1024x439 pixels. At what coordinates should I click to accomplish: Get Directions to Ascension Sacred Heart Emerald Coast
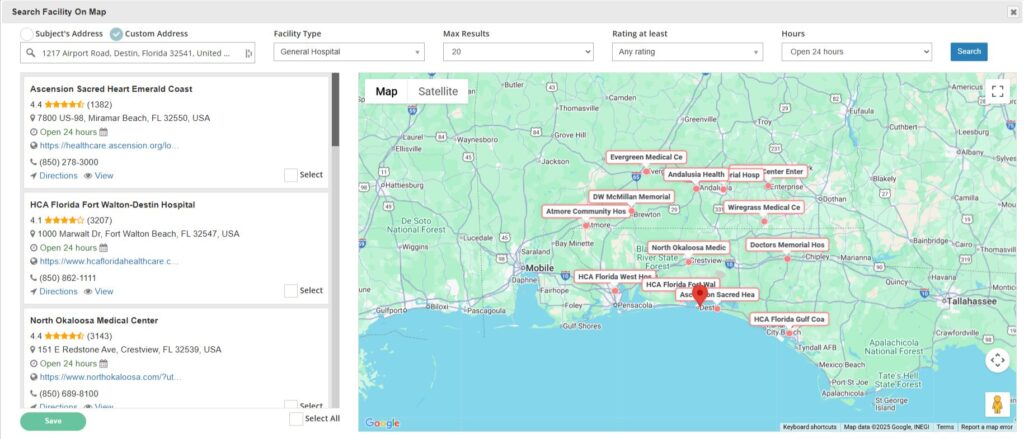point(58,176)
